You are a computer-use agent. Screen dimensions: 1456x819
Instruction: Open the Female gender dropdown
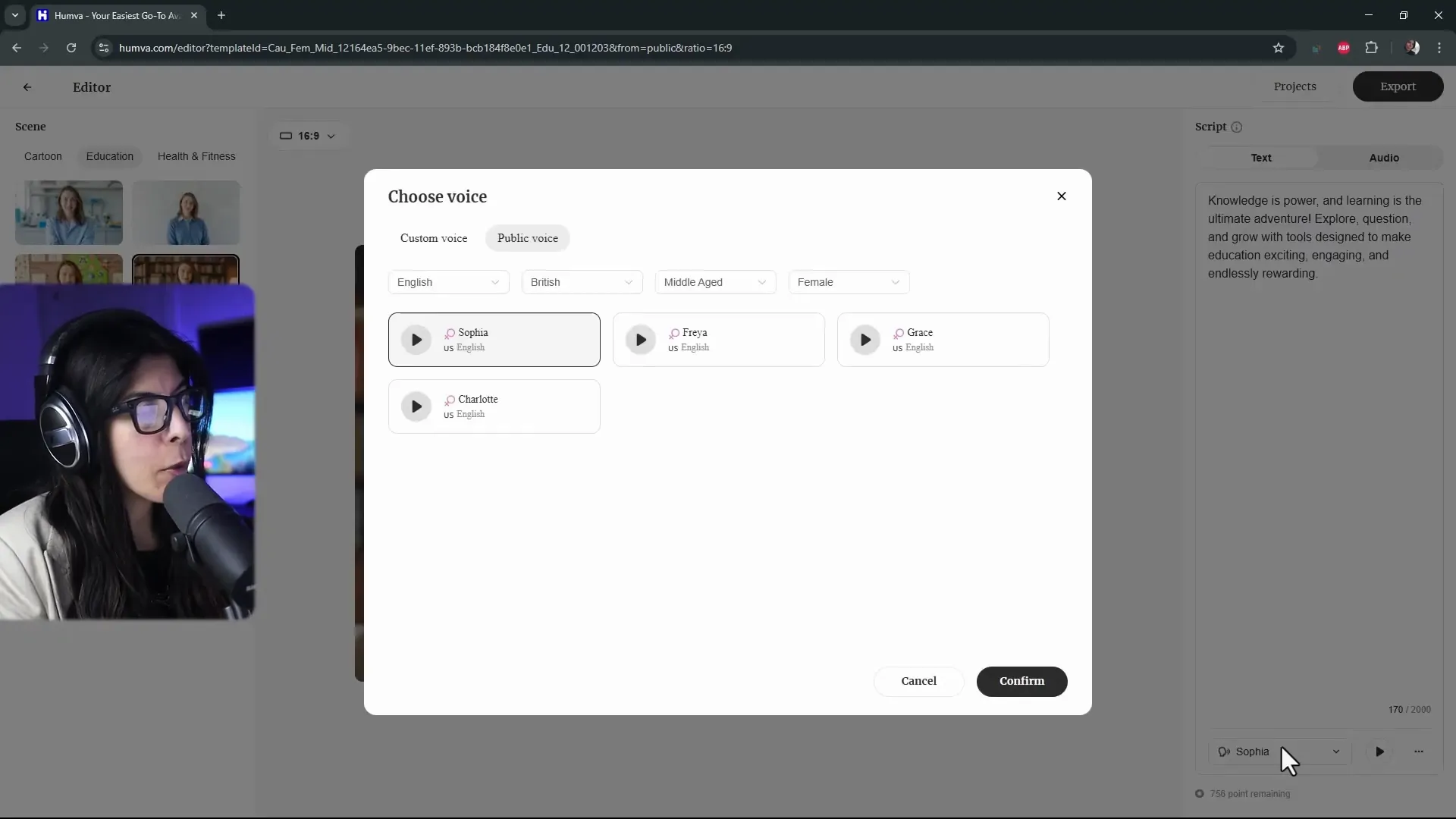tap(849, 282)
